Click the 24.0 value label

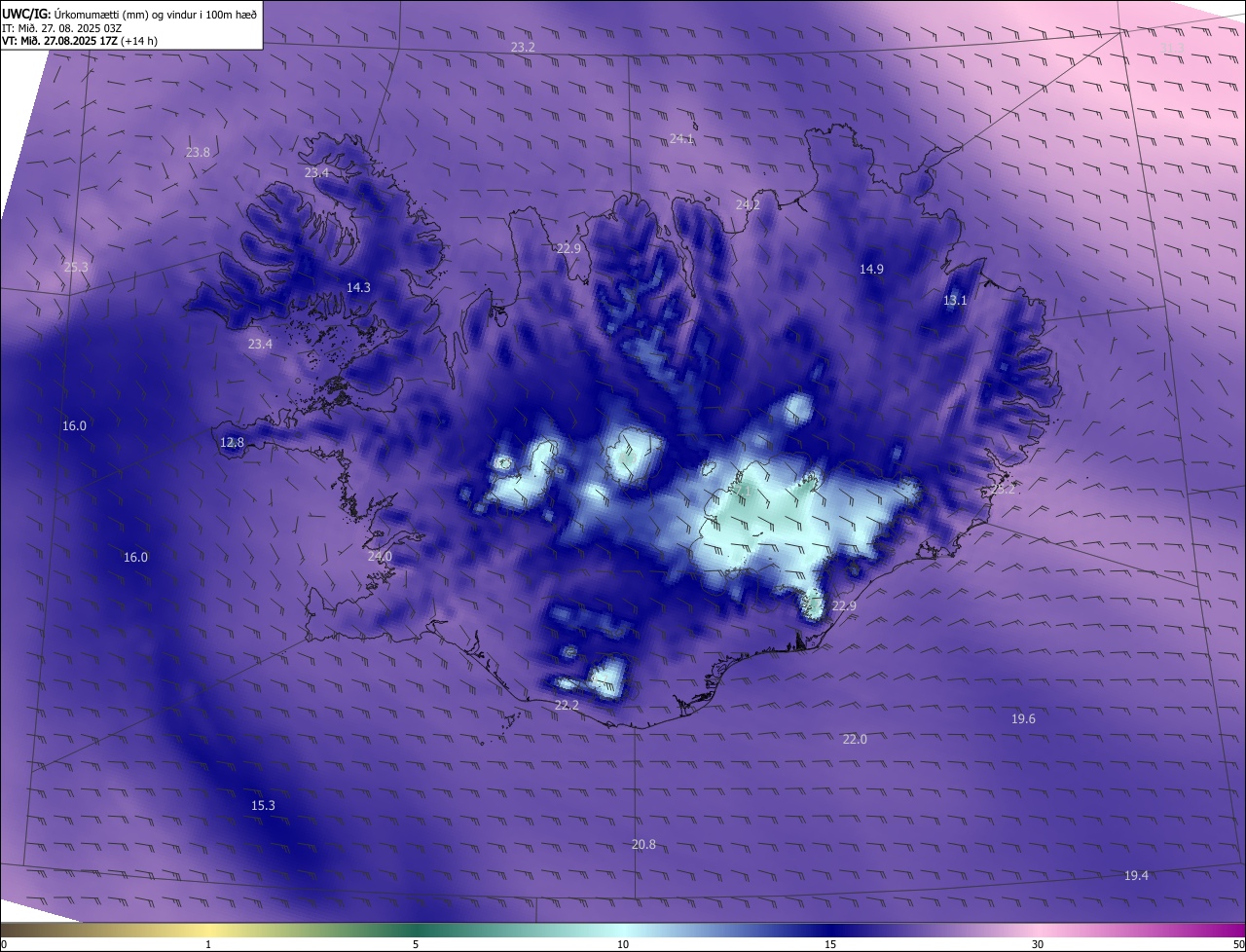pyautogui.click(x=380, y=556)
